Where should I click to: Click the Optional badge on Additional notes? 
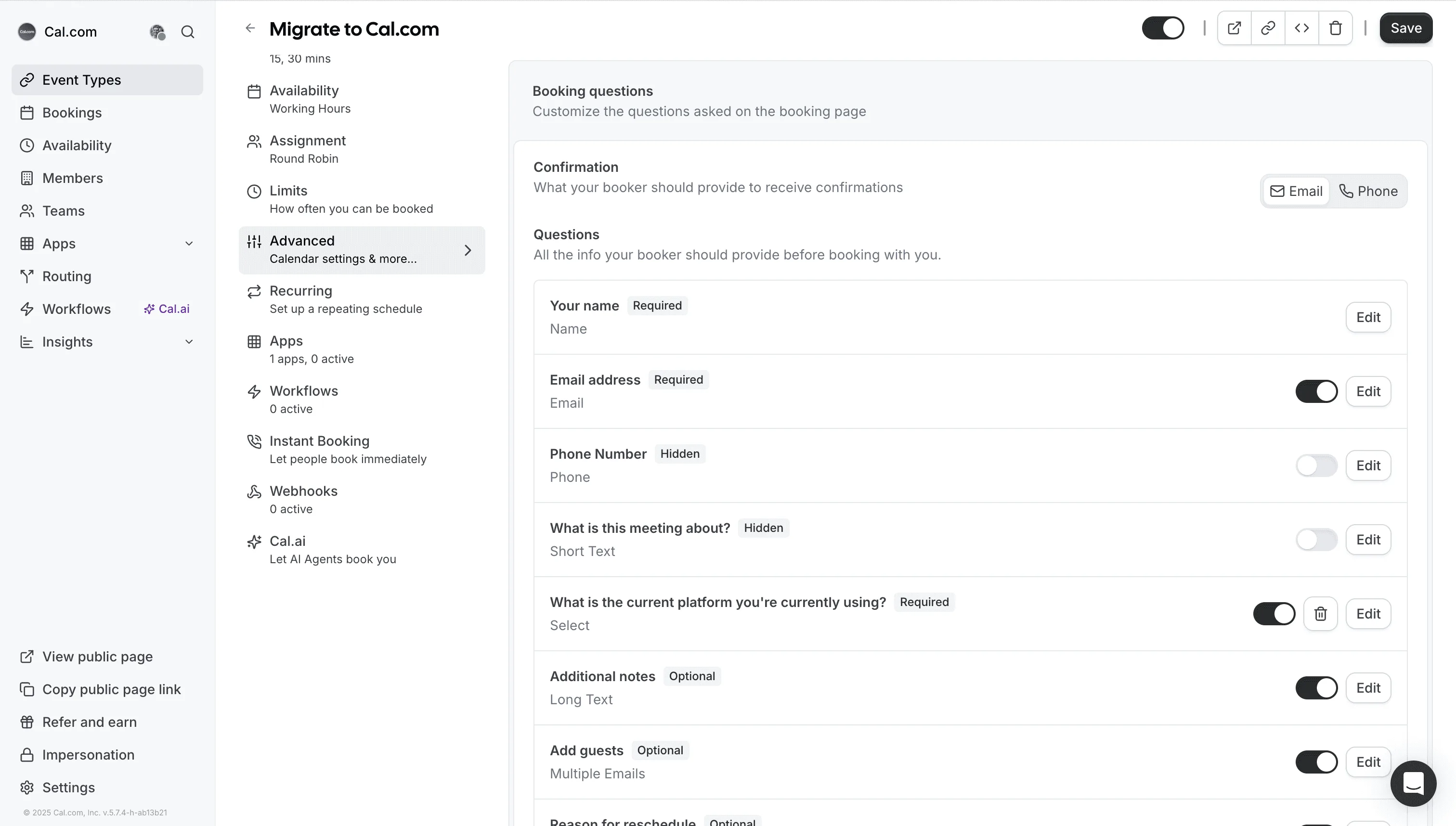[x=692, y=676]
